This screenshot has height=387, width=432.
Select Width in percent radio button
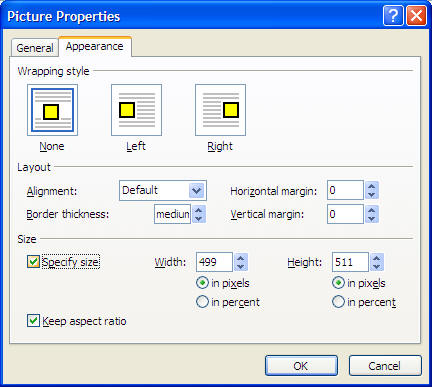[202, 302]
